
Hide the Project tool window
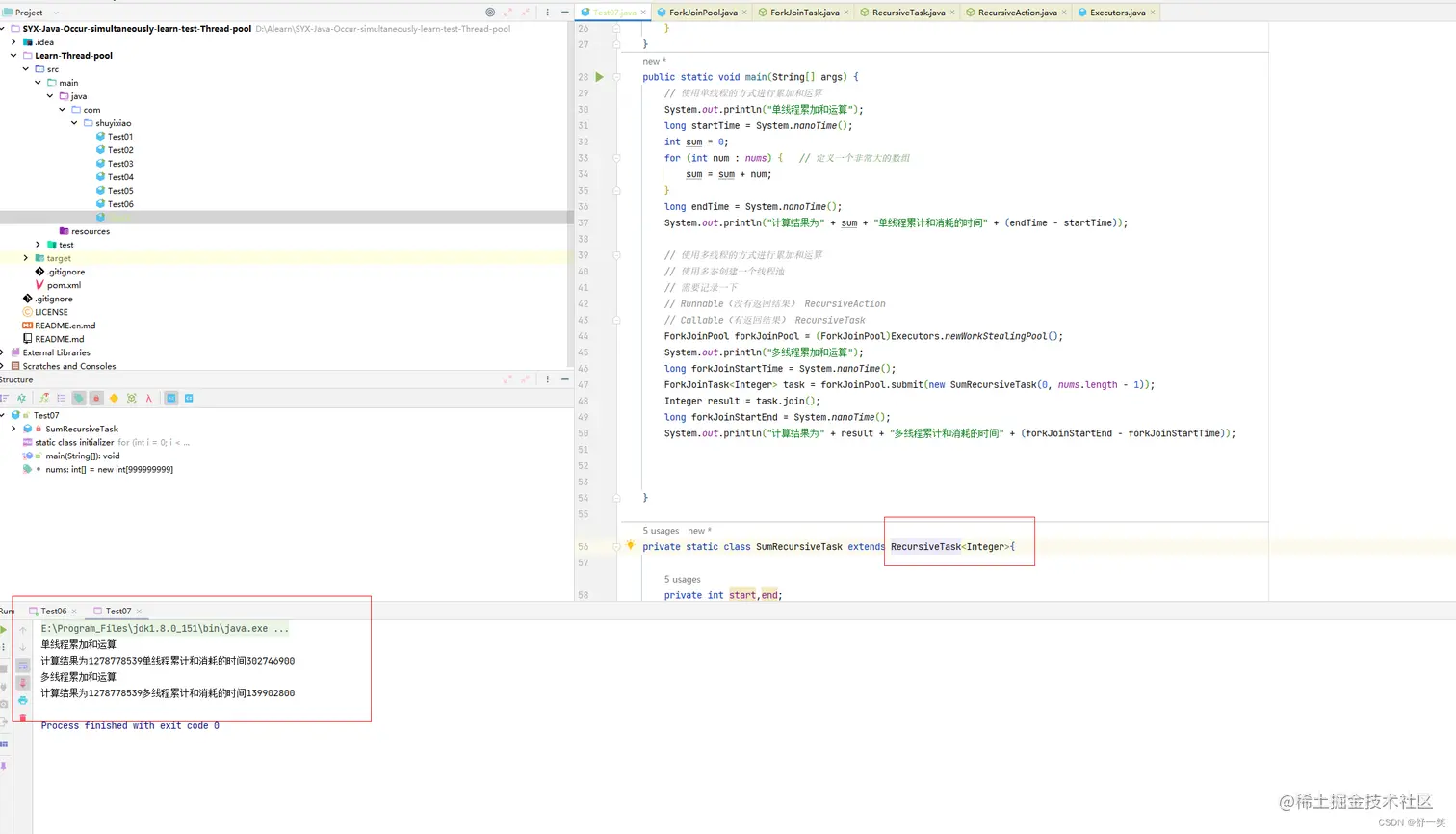(x=564, y=13)
